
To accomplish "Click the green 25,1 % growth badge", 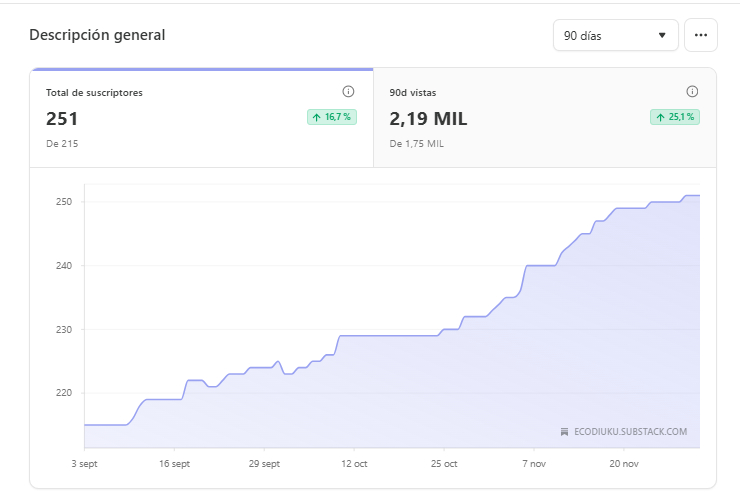I will click(675, 117).
